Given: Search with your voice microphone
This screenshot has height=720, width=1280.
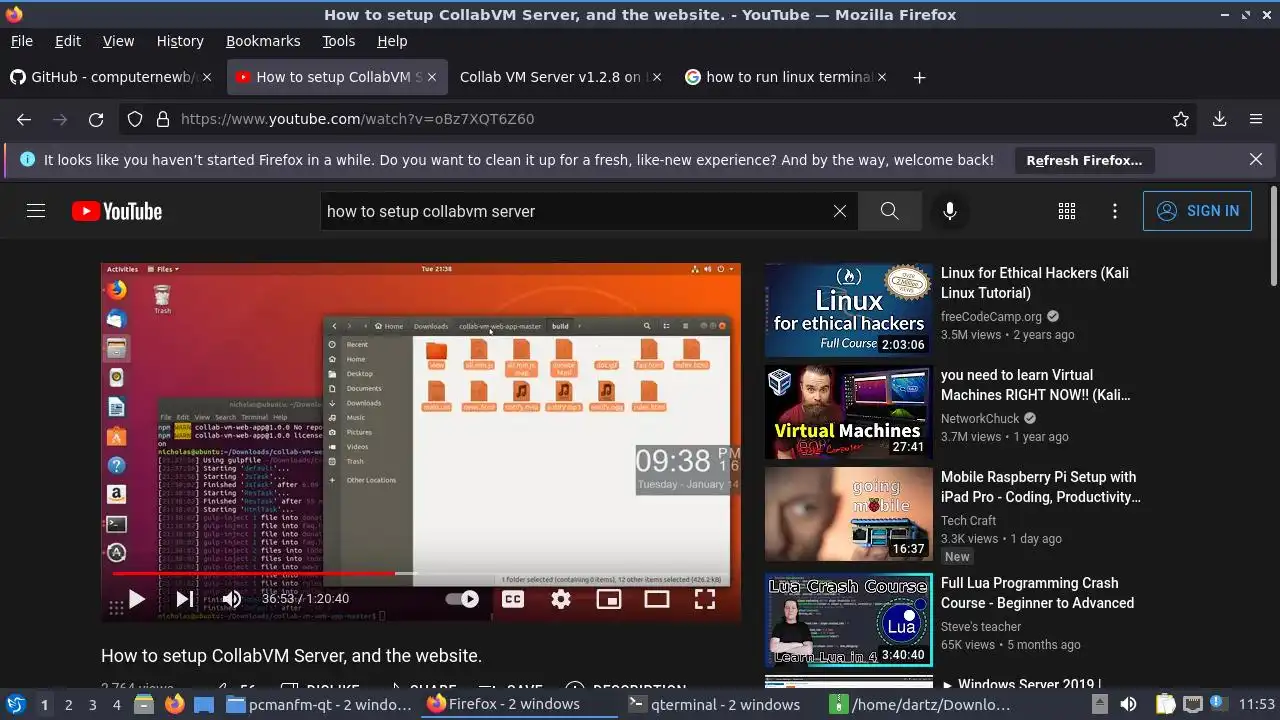Looking at the screenshot, I should click(950, 211).
